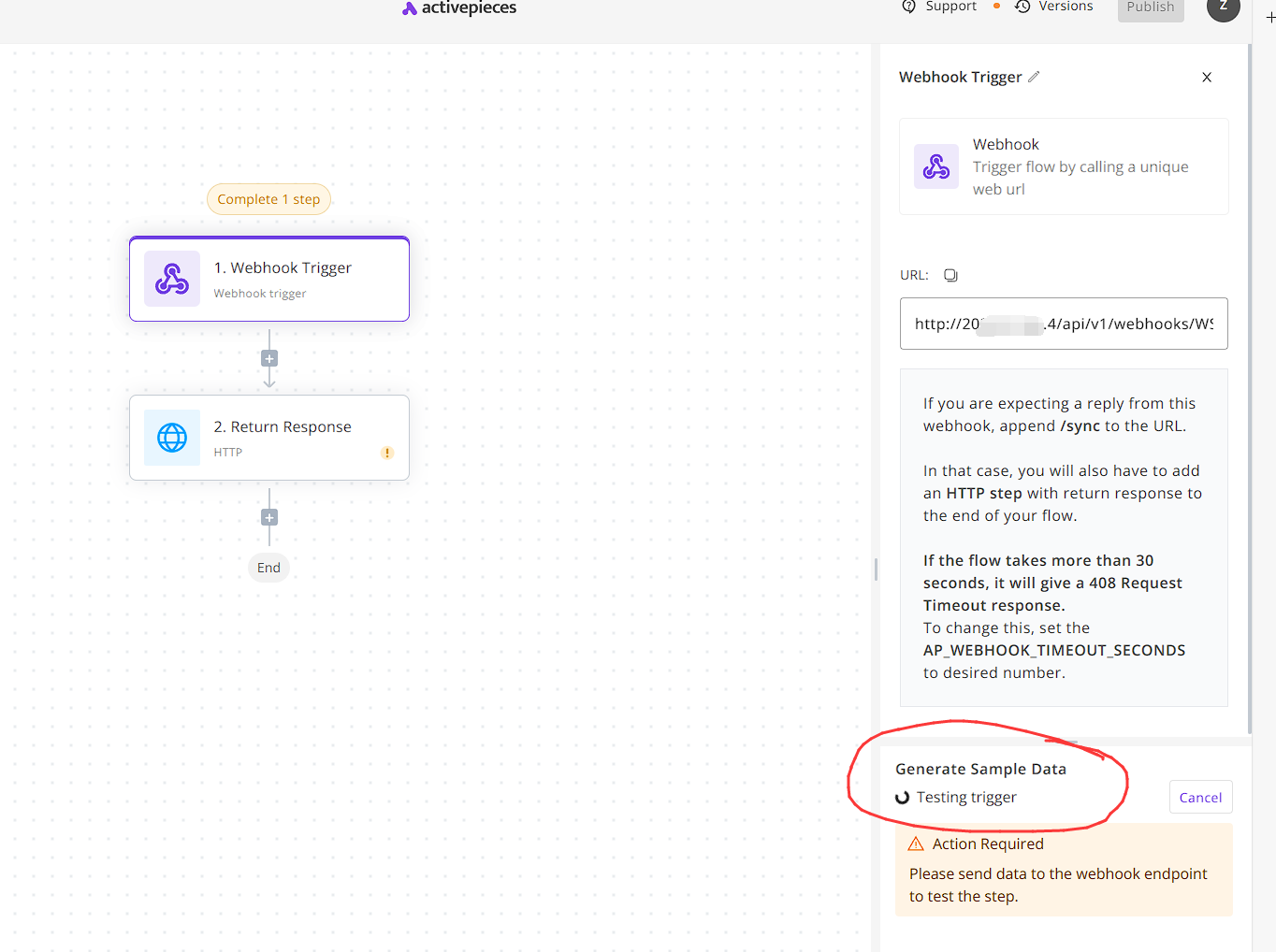Open the Support link
Image resolution: width=1276 pixels, height=952 pixels.
coord(939,7)
